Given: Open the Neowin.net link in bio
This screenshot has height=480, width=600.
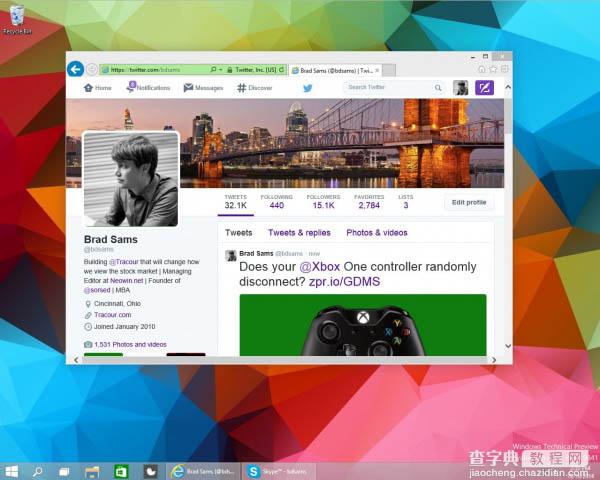Looking at the screenshot, I should 127,281.
